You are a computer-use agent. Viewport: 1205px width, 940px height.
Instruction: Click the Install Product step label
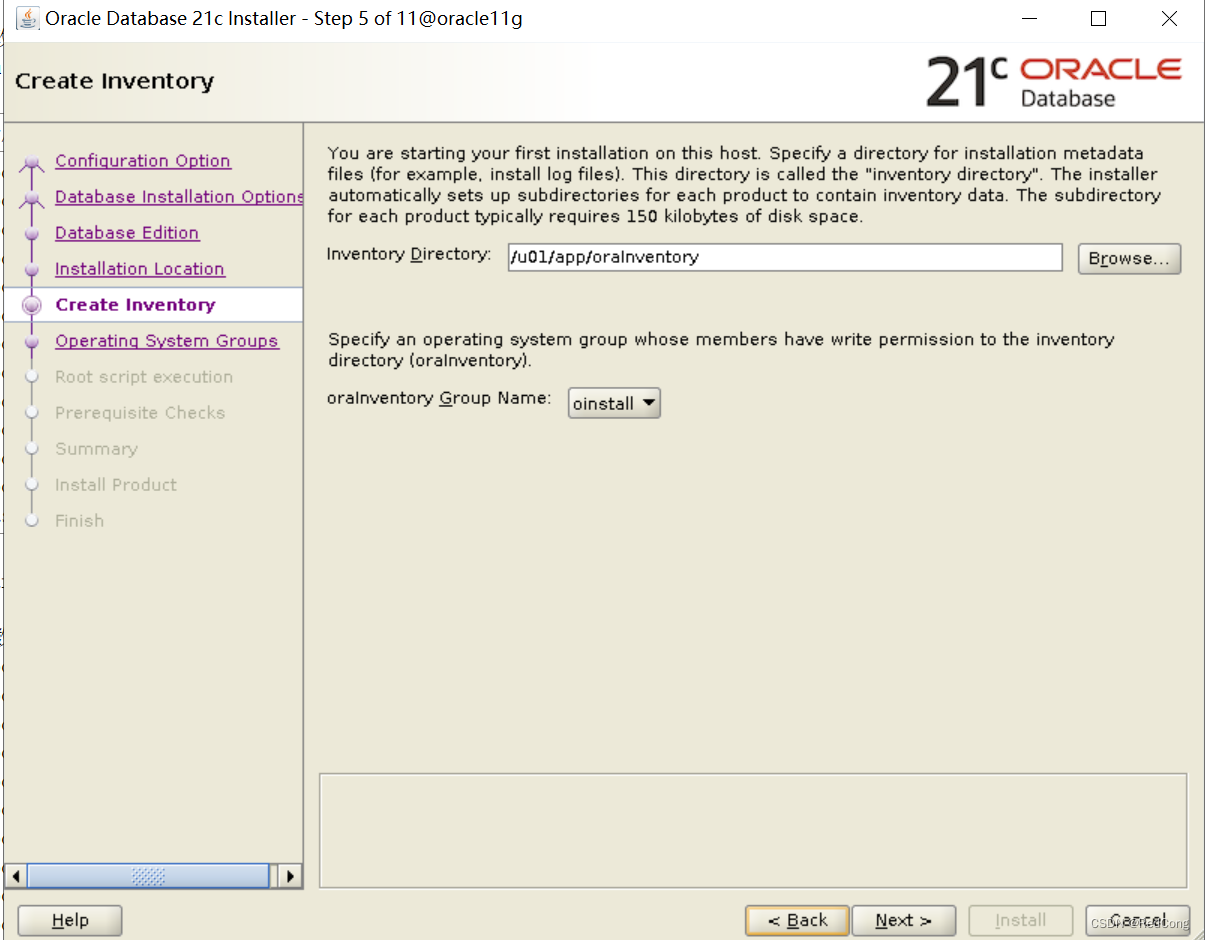pyautogui.click(x=116, y=485)
